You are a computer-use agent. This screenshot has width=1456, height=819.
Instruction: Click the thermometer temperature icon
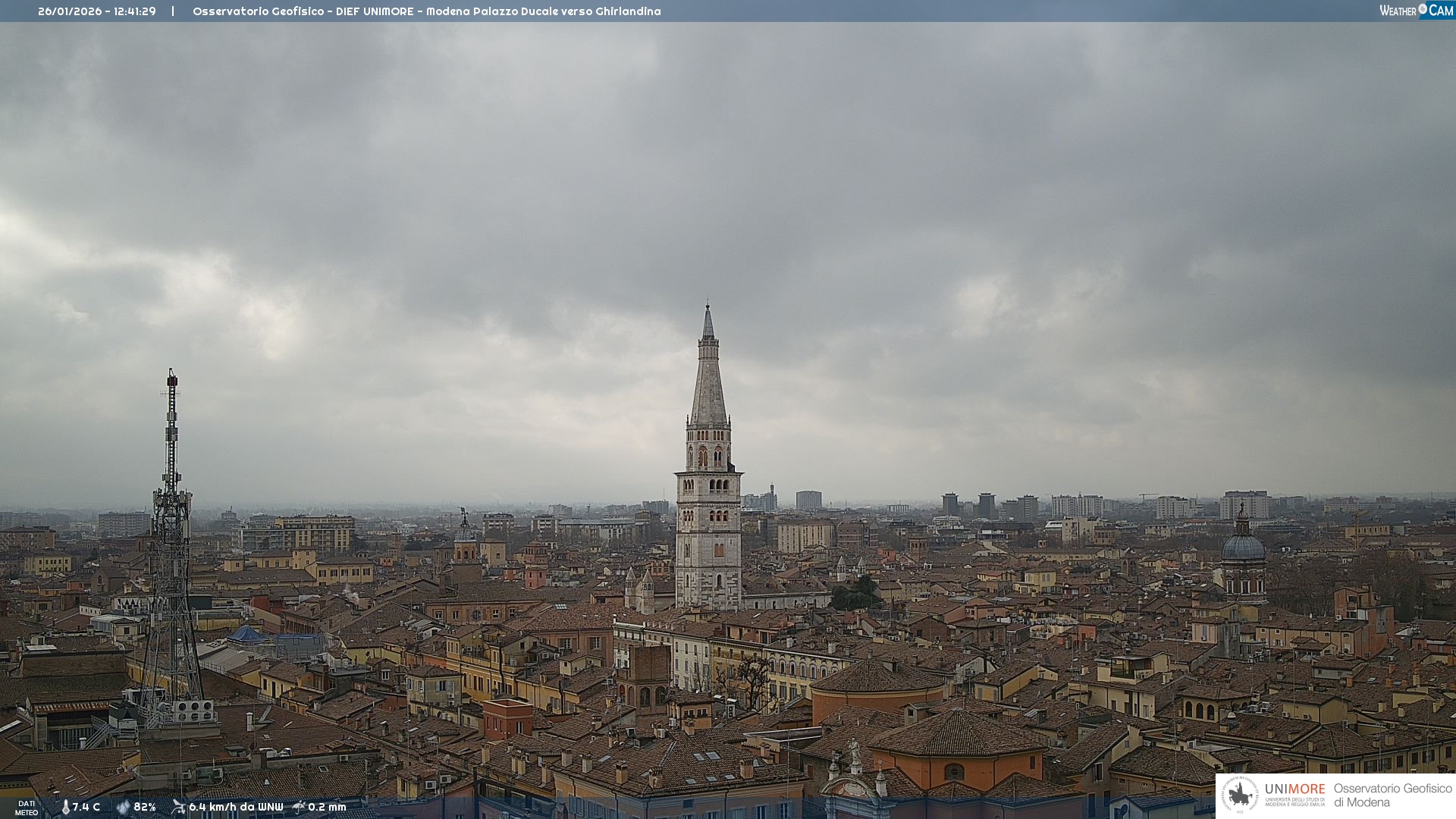pos(66,807)
